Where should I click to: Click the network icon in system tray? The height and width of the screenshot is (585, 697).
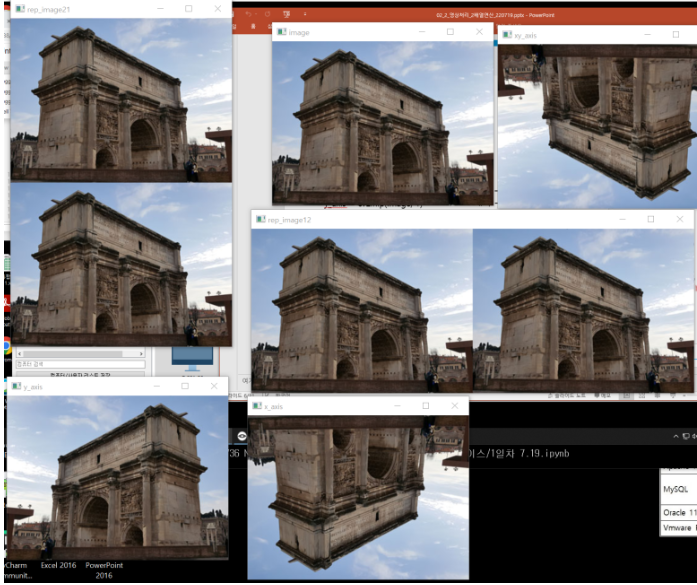tap(685, 437)
